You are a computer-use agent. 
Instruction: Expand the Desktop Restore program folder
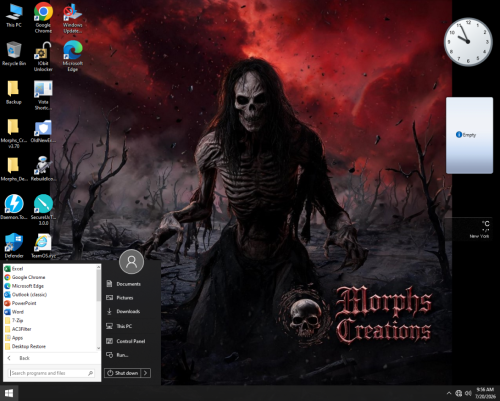pos(50,347)
